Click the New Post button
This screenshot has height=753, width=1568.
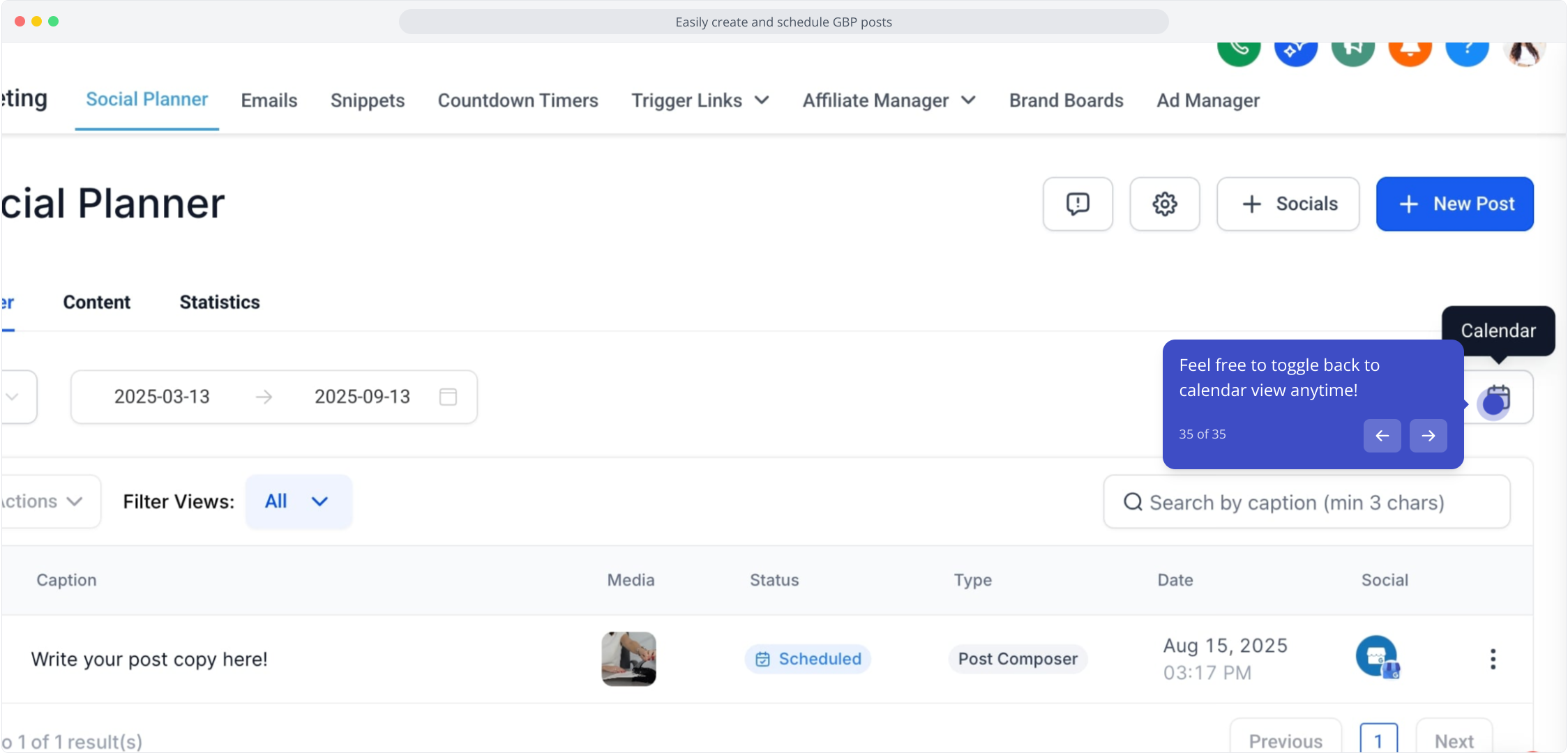coord(1455,204)
